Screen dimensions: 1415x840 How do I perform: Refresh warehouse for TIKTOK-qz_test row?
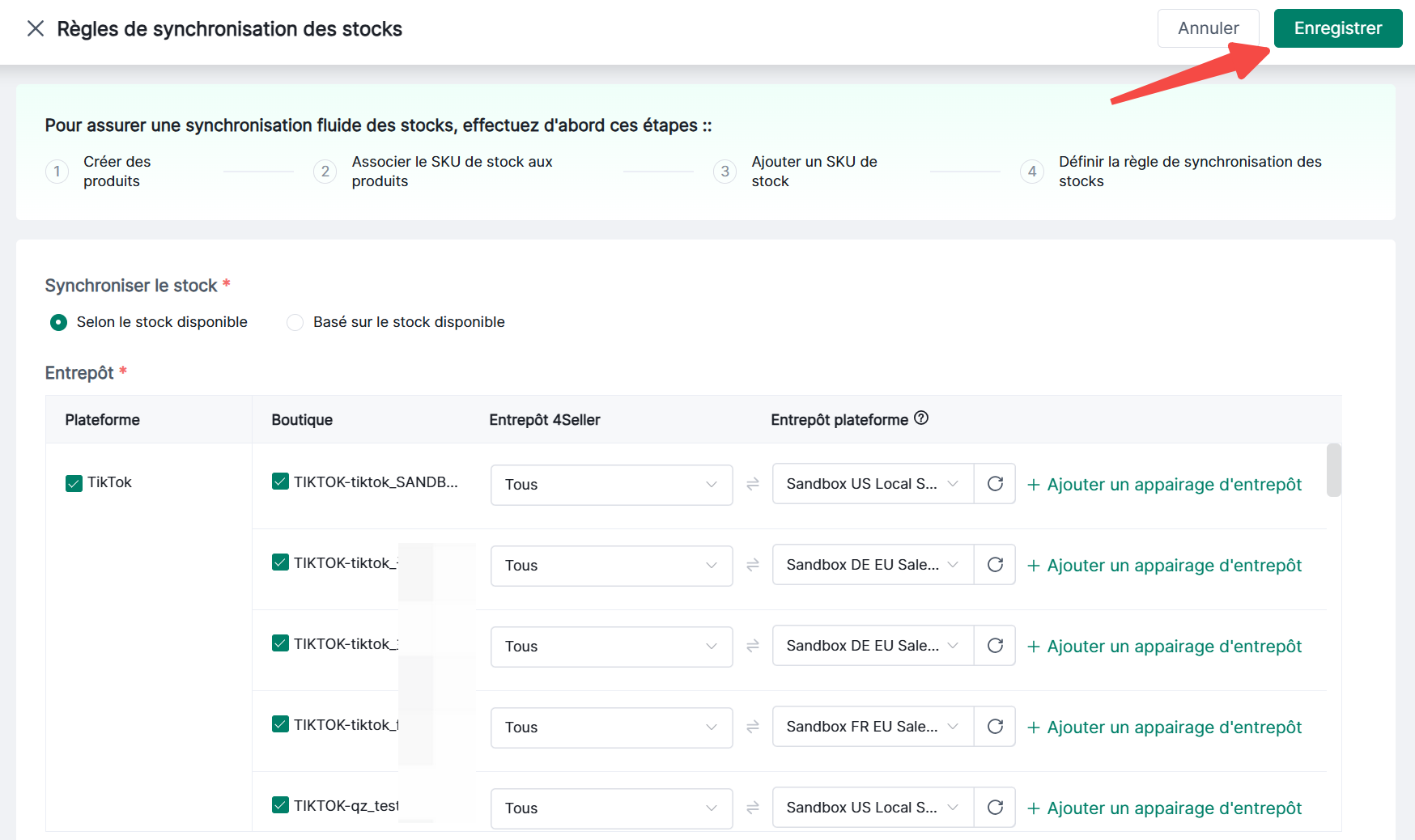click(x=995, y=808)
